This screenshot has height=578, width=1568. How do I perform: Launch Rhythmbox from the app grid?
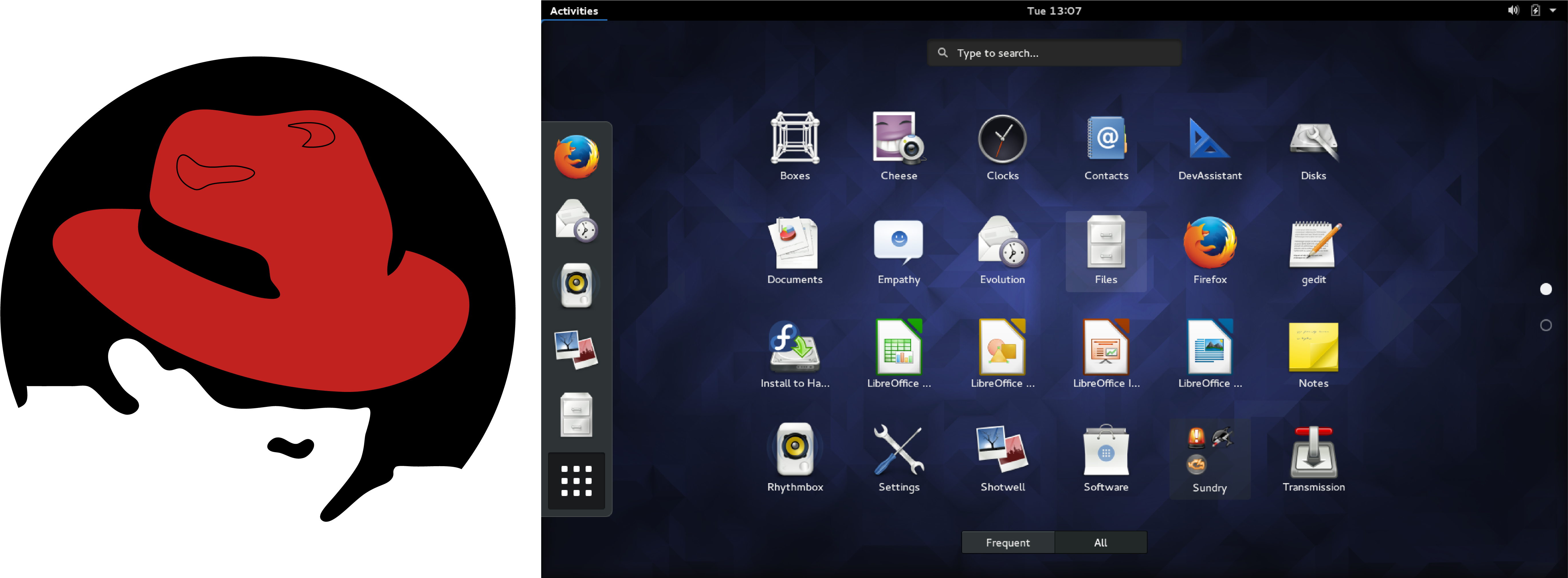[x=795, y=459]
